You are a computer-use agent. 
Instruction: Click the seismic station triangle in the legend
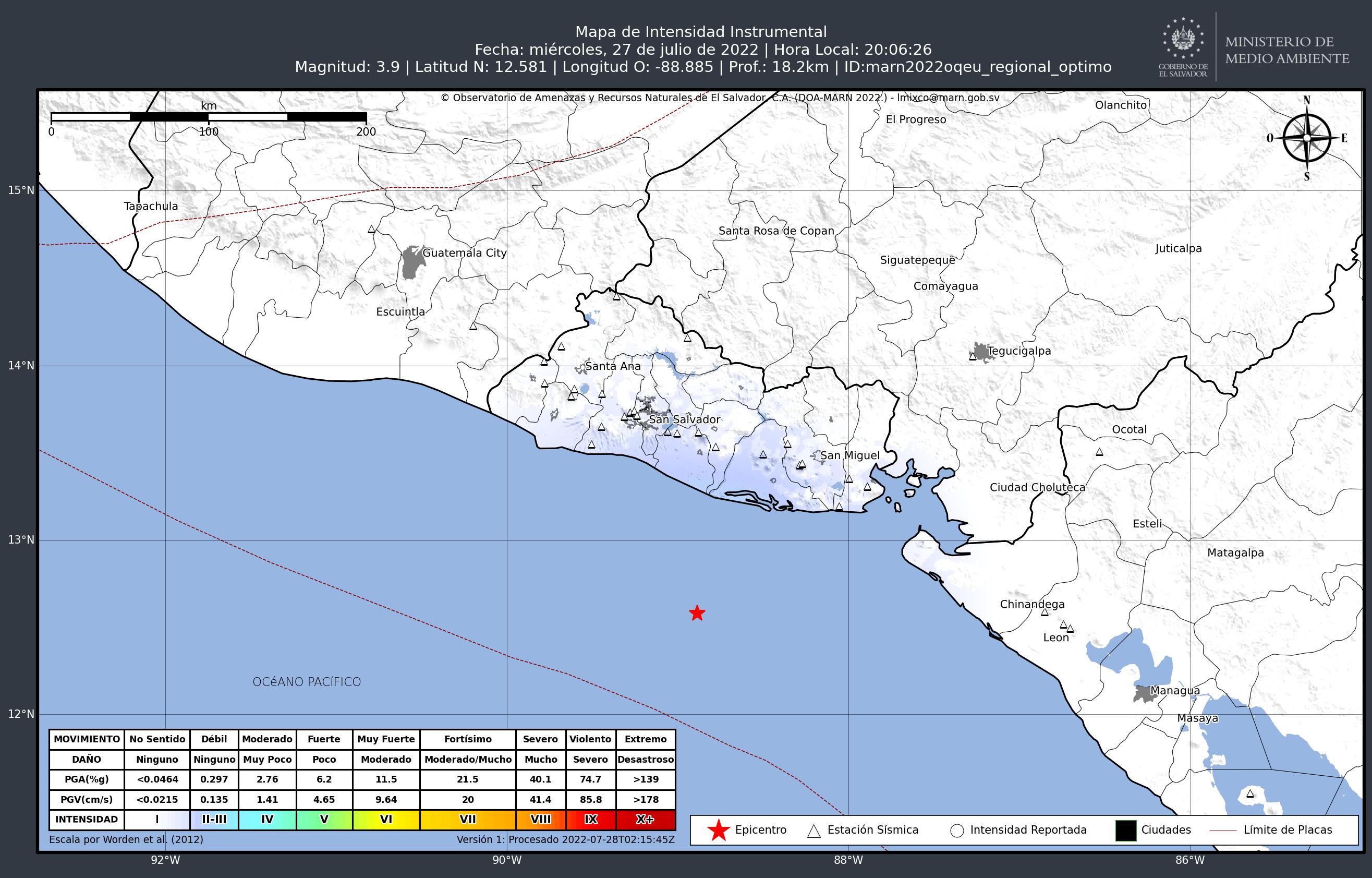click(x=814, y=831)
